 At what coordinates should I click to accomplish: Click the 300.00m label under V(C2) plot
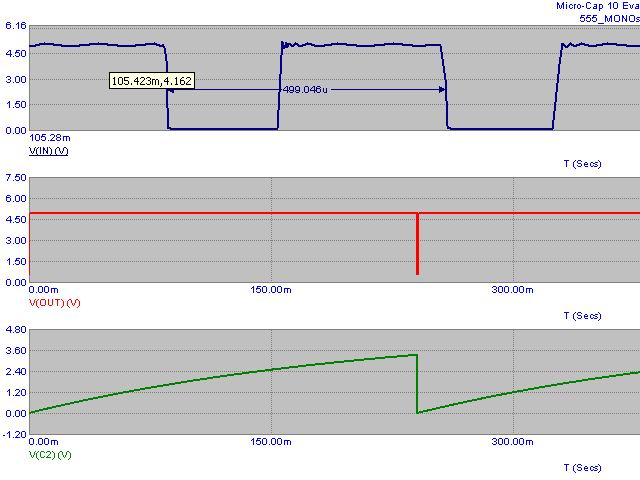(x=512, y=442)
